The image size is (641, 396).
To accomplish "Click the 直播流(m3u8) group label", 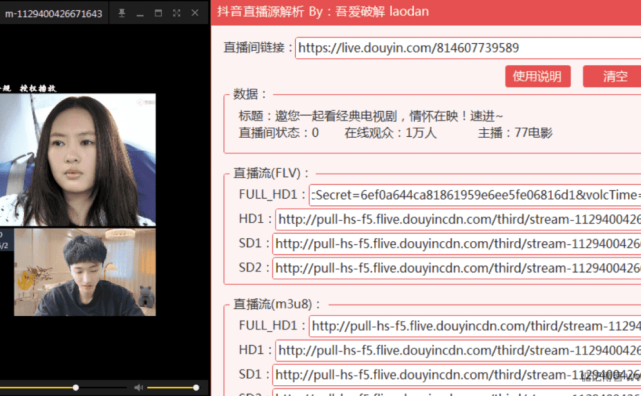I will (x=277, y=304).
